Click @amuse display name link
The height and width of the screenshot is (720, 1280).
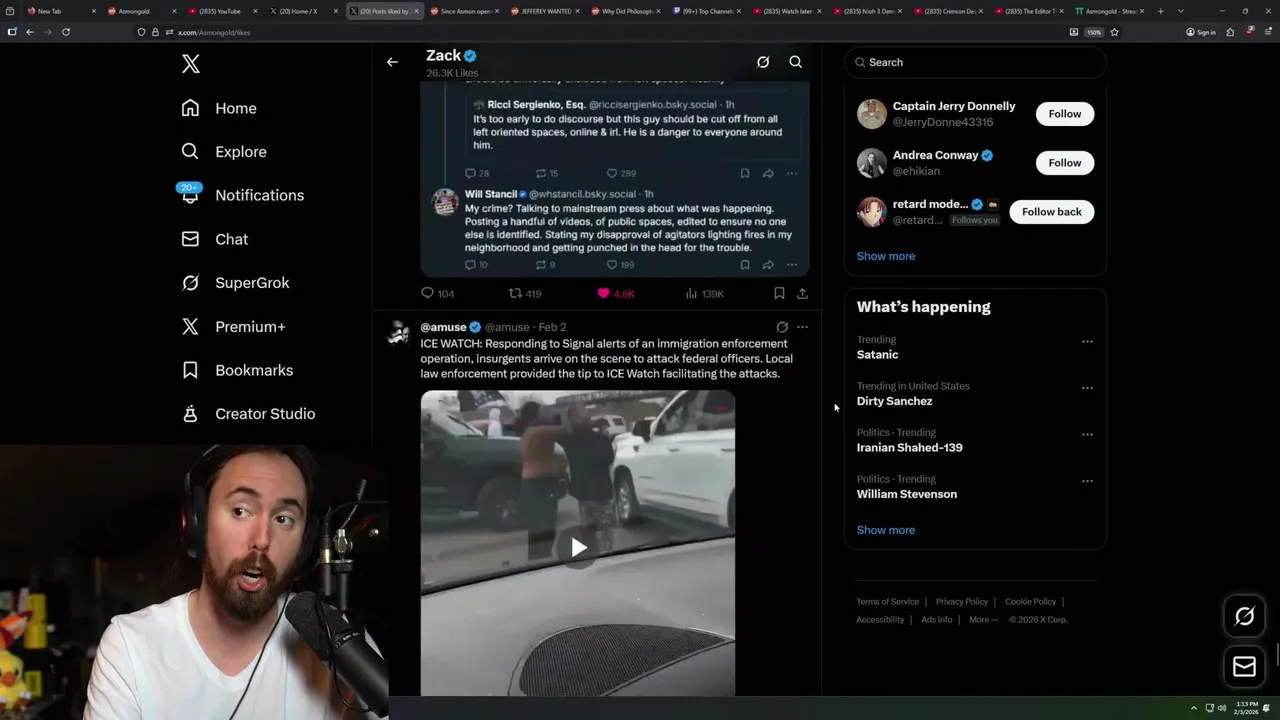tap(443, 327)
